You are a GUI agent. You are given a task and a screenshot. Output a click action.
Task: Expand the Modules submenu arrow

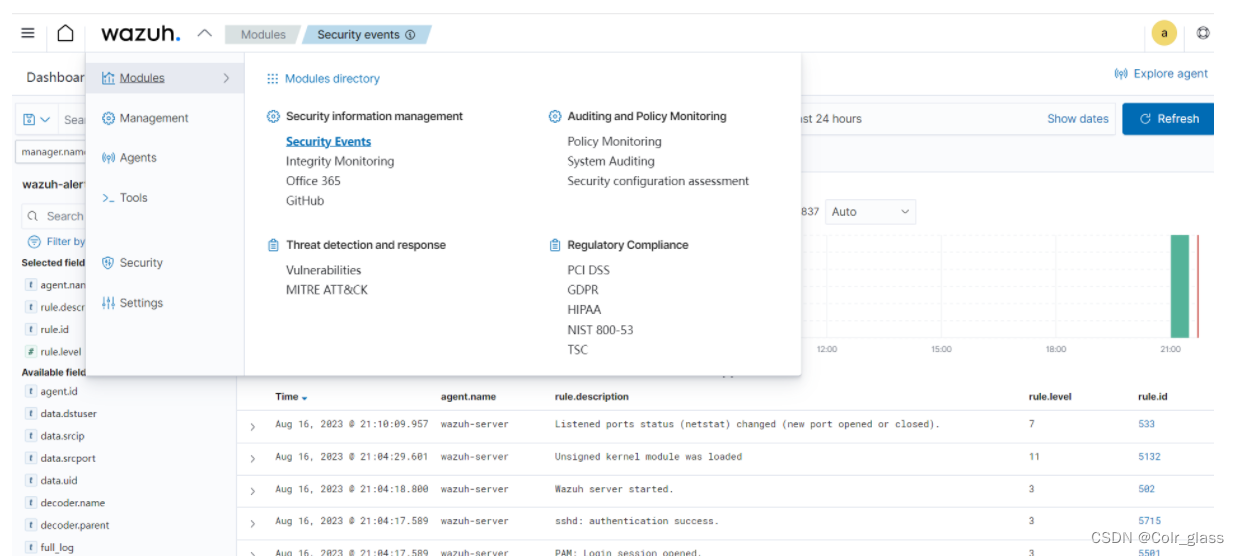coord(226,78)
